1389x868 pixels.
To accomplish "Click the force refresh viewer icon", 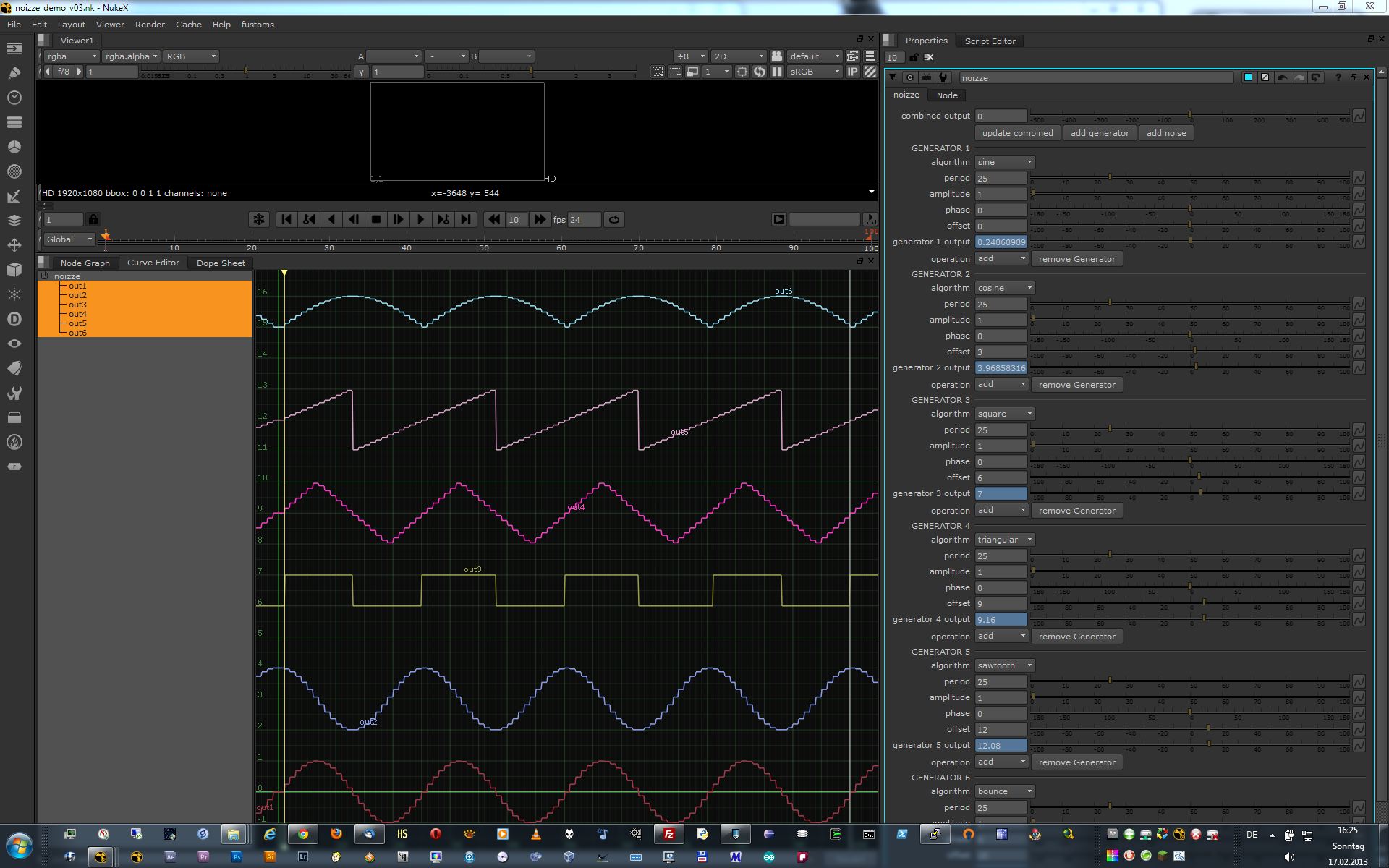I will coord(760,72).
